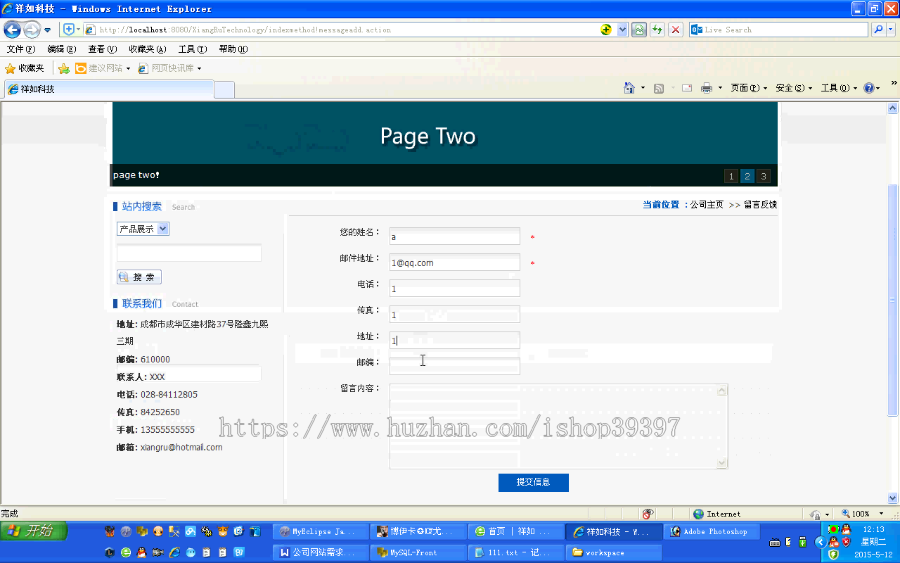
Task: Click the 邮编 postcode field
Action: 455,366
